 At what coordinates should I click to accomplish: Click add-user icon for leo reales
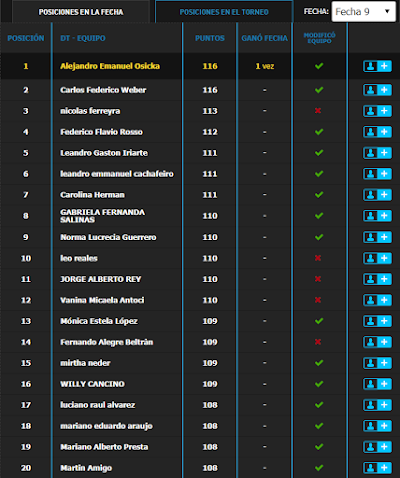[377, 258]
